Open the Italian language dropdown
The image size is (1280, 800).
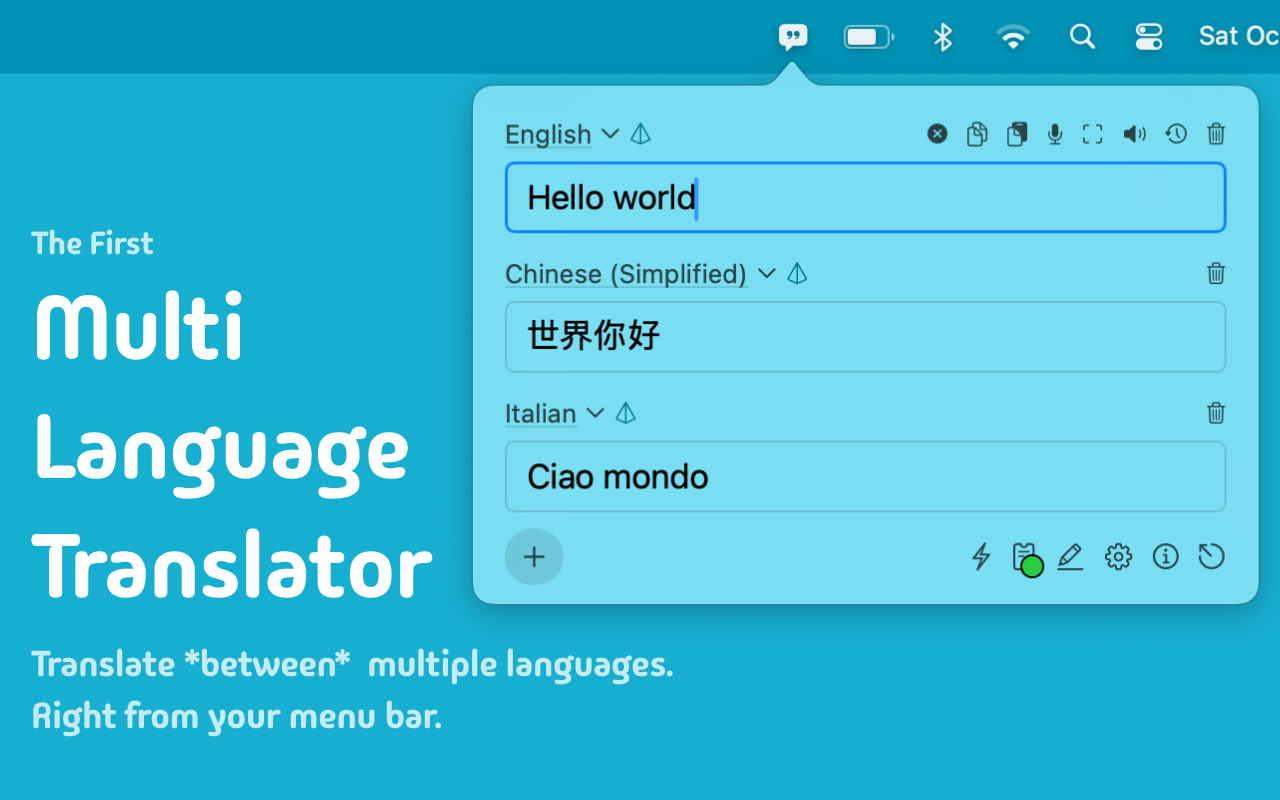(555, 413)
